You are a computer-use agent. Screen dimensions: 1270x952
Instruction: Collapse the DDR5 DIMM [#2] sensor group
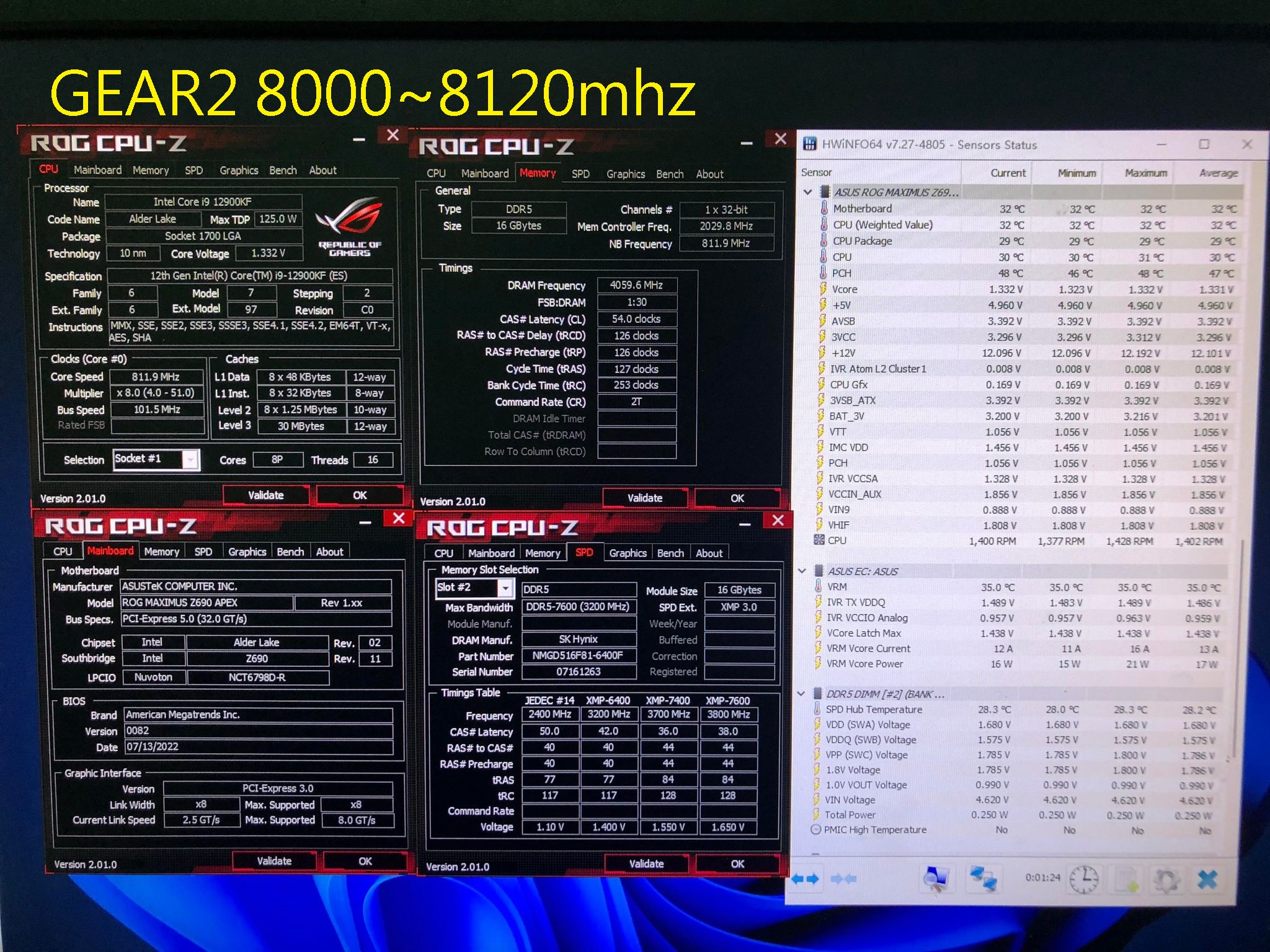point(801,694)
